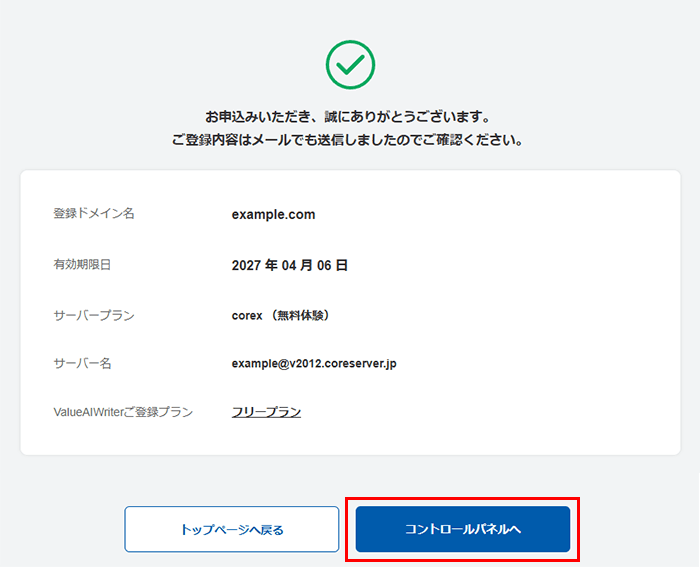Image resolution: width=700 pixels, height=568 pixels.
Task: Click the 月 character in the expiration date
Action: 310,265
